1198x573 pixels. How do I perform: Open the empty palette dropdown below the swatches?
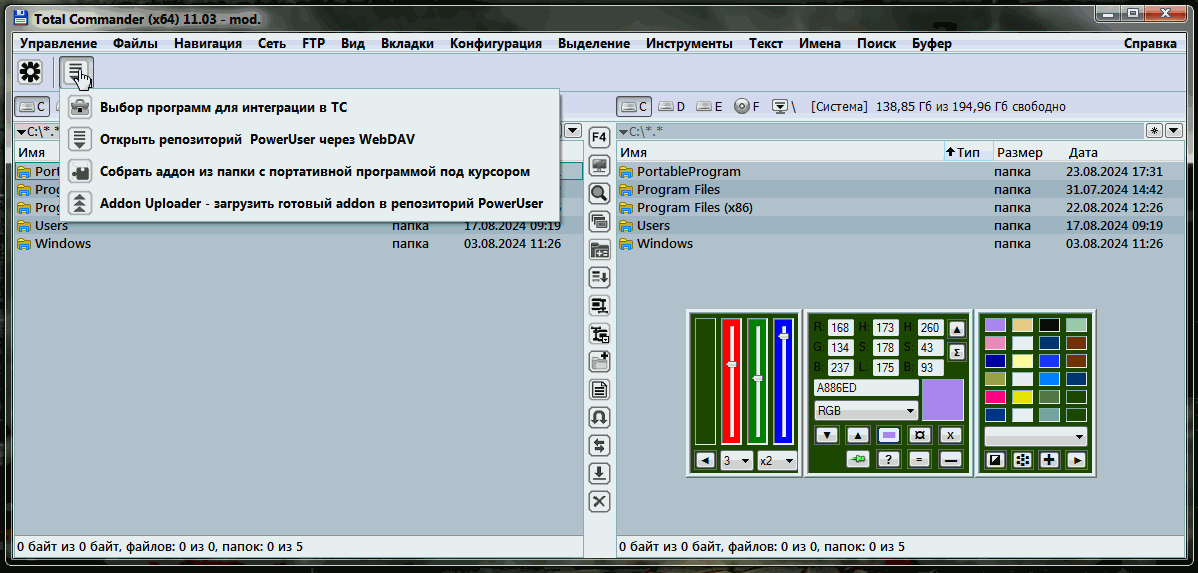coord(1035,437)
